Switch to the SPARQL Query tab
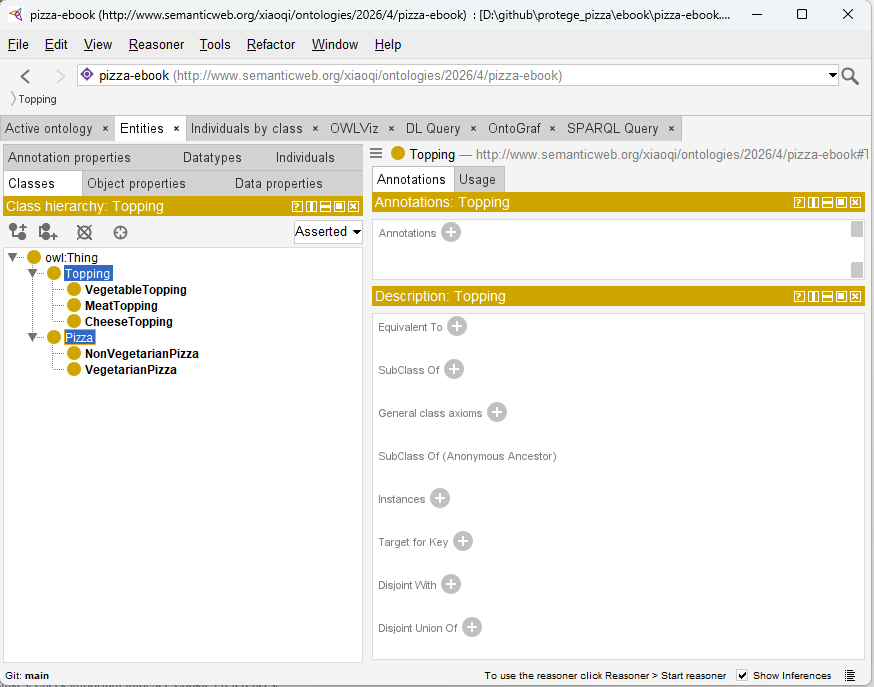The image size is (874, 687). 613,129
